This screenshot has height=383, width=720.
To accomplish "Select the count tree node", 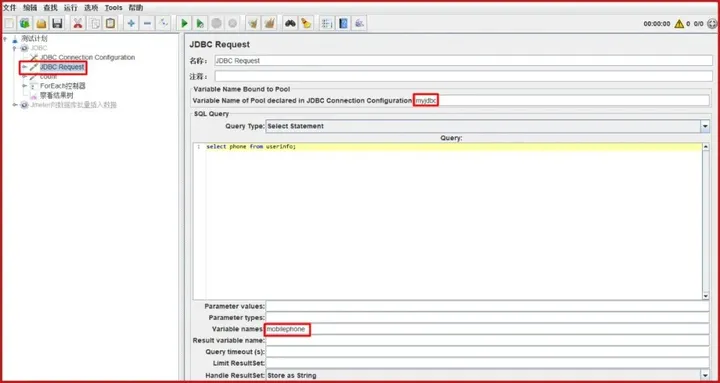I will point(48,77).
